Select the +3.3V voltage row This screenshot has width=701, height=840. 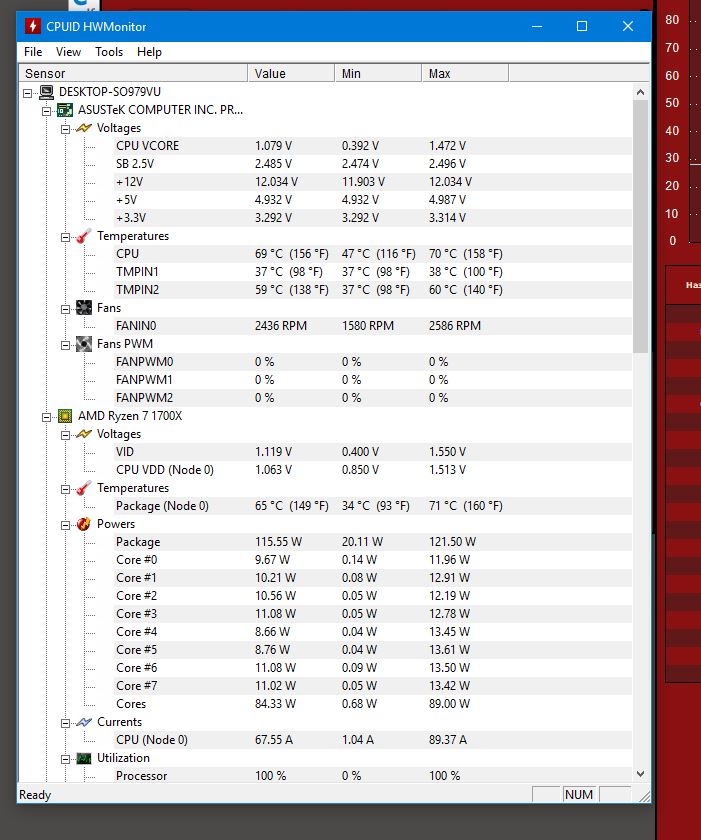point(373,218)
